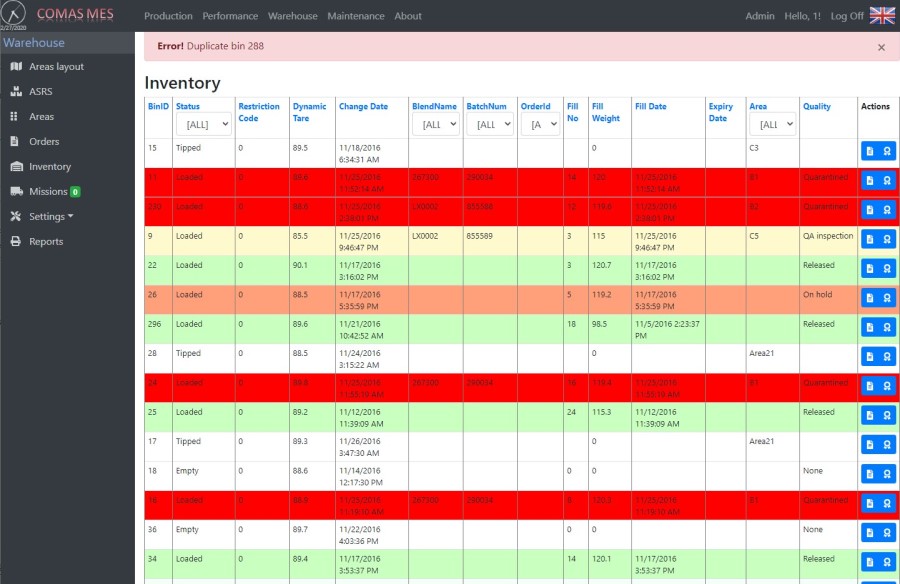Image resolution: width=900 pixels, height=584 pixels.
Task: Click quality award icon for bin 296
Action: (887, 327)
